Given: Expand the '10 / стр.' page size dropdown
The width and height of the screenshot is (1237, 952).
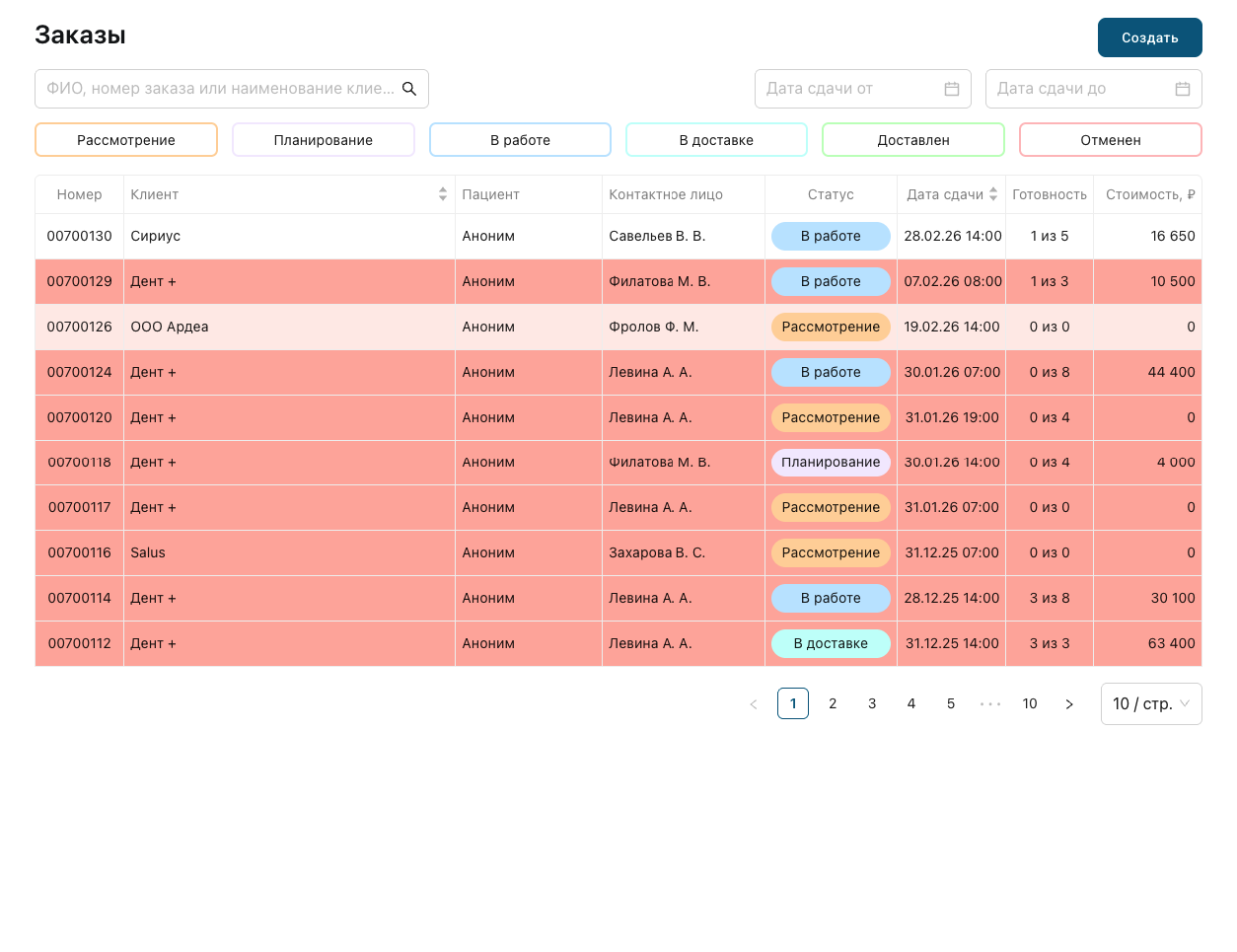Looking at the screenshot, I should click(1150, 704).
